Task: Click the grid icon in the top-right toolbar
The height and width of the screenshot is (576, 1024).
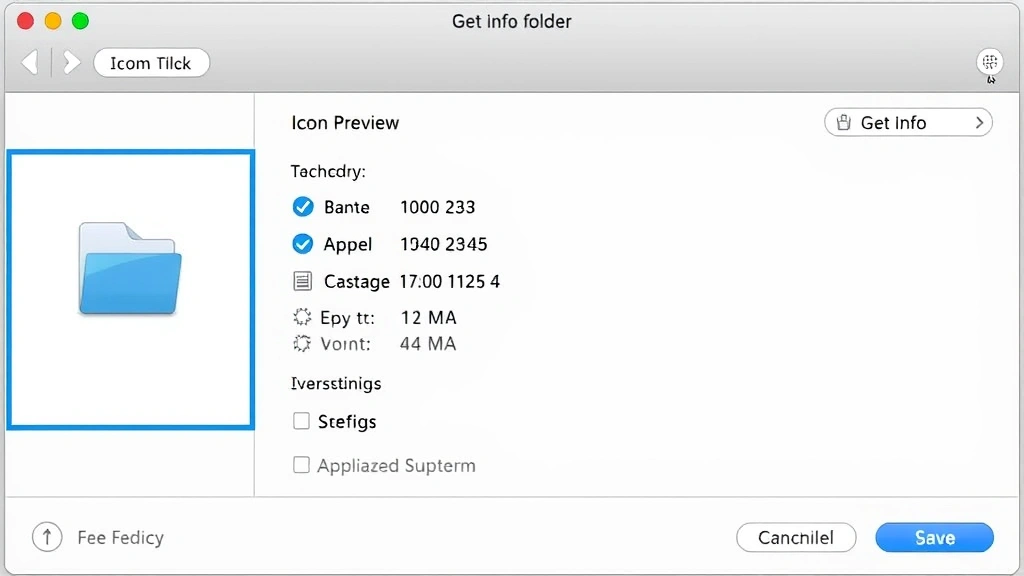Action: (989, 62)
